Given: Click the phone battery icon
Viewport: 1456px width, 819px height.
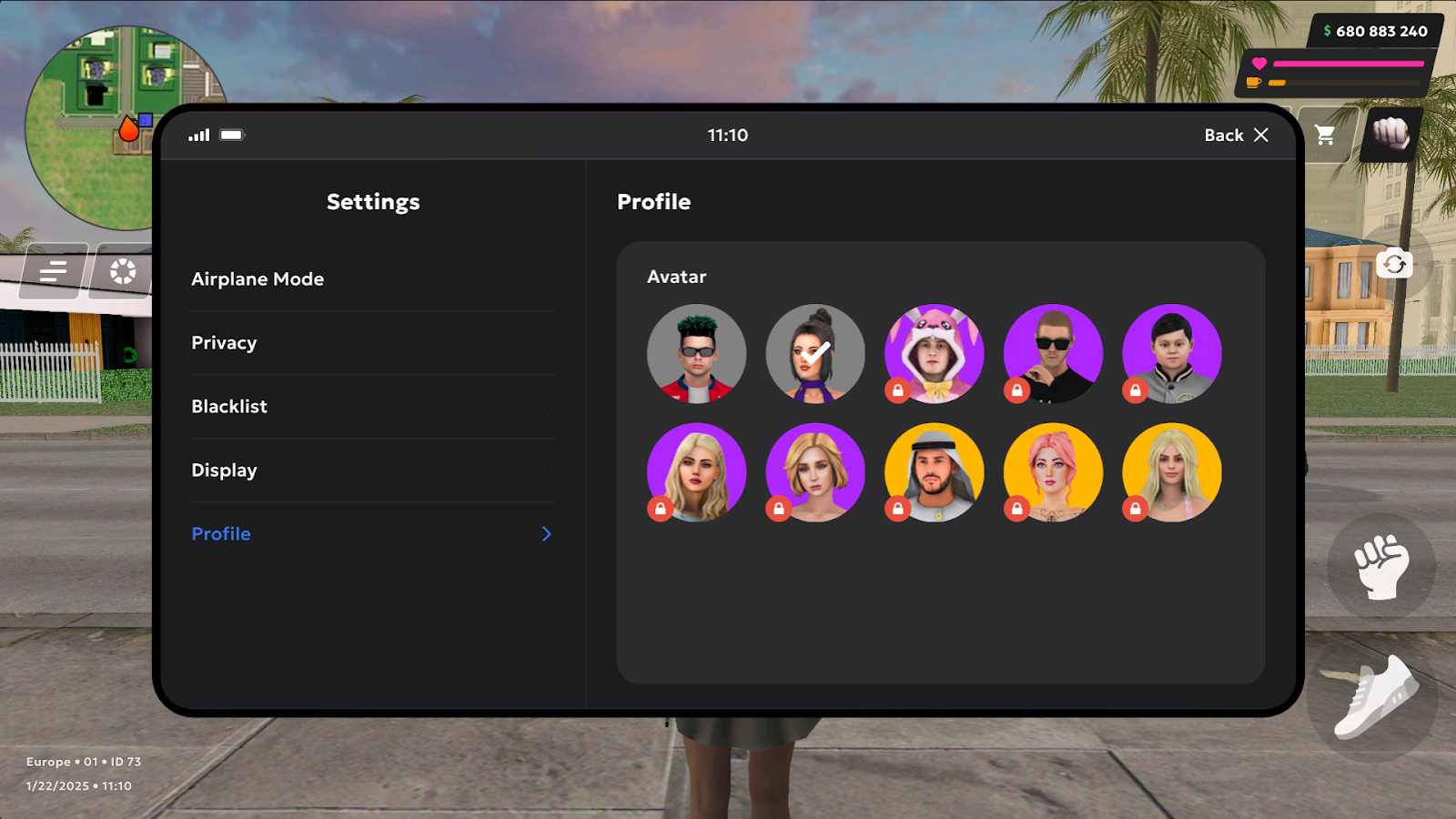Looking at the screenshot, I should [232, 135].
